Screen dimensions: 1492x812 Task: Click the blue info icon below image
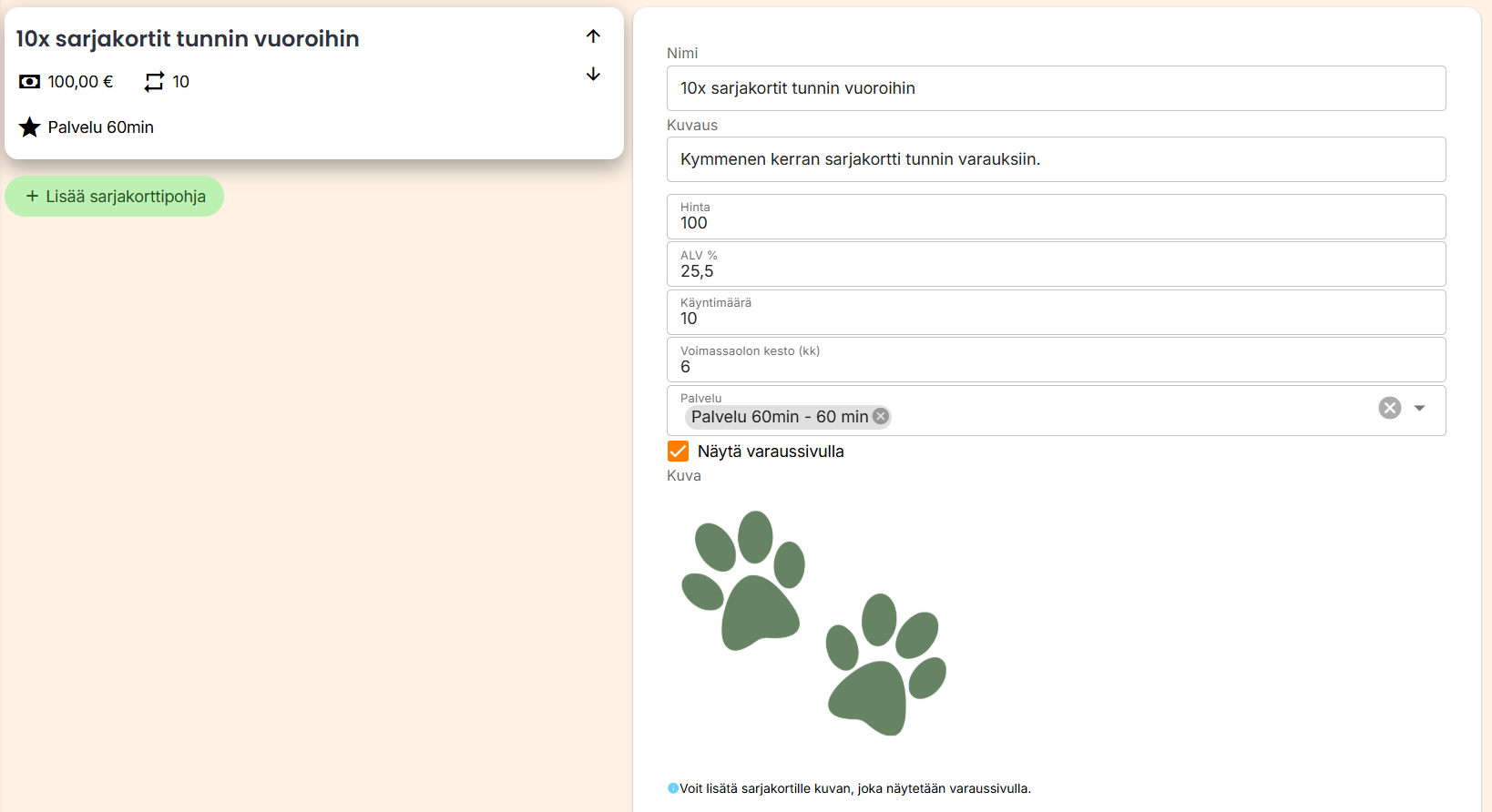(x=672, y=788)
